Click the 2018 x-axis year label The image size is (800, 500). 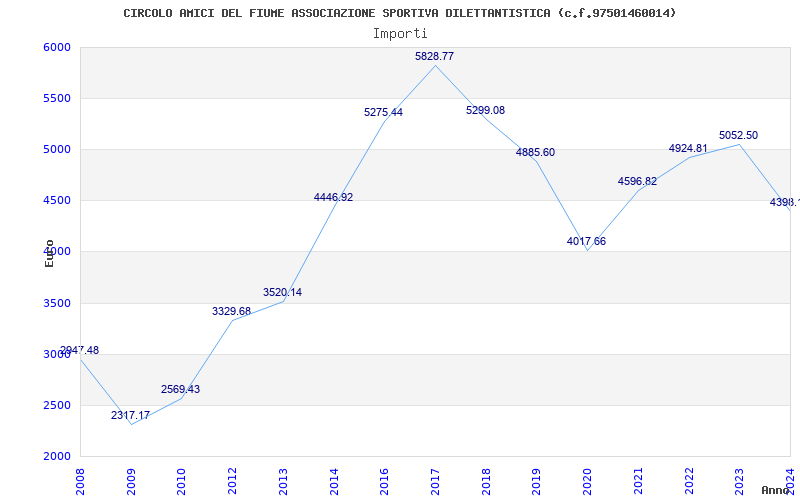(486, 482)
